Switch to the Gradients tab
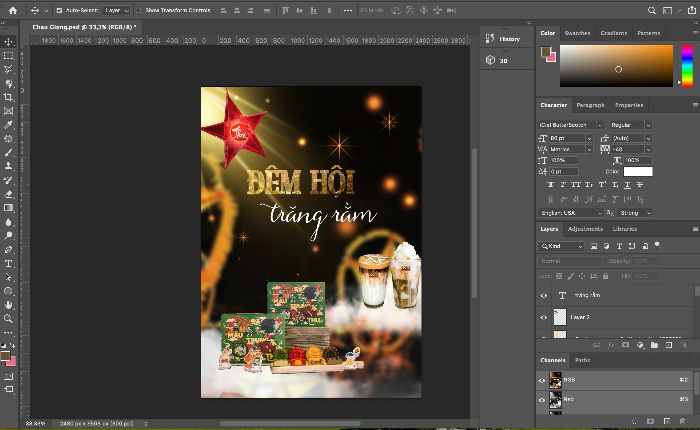This screenshot has width=700, height=430. click(x=613, y=33)
